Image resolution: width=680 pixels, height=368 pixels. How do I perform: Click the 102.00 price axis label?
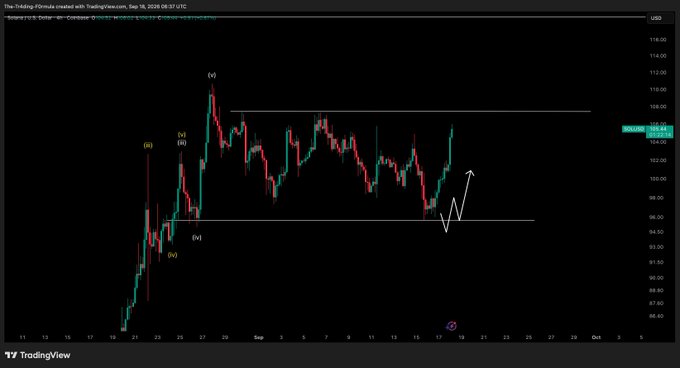[658, 160]
